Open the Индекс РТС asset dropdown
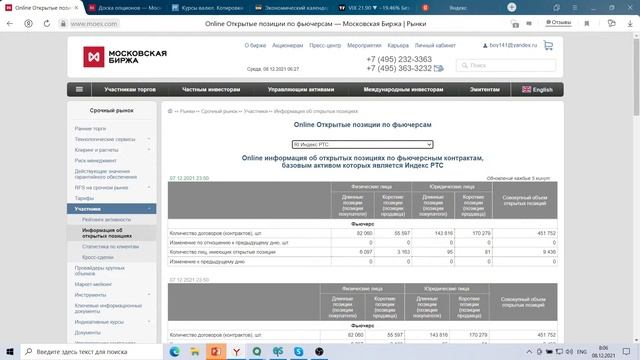Viewport: 640px width, 360px height. tap(362, 144)
